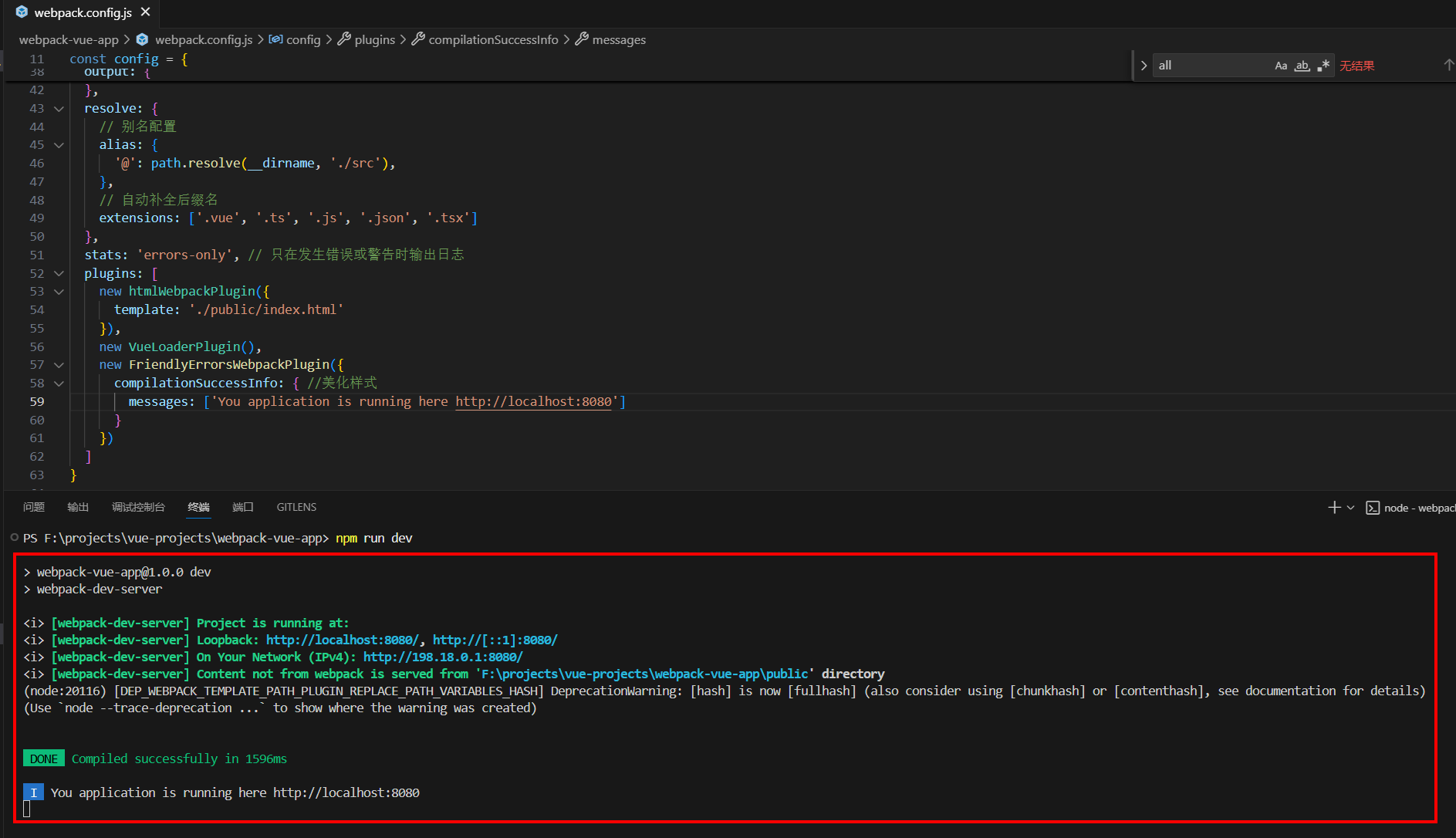Click line number 59 in the gutter
The image size is (1456, 838).
coord(37,402)
